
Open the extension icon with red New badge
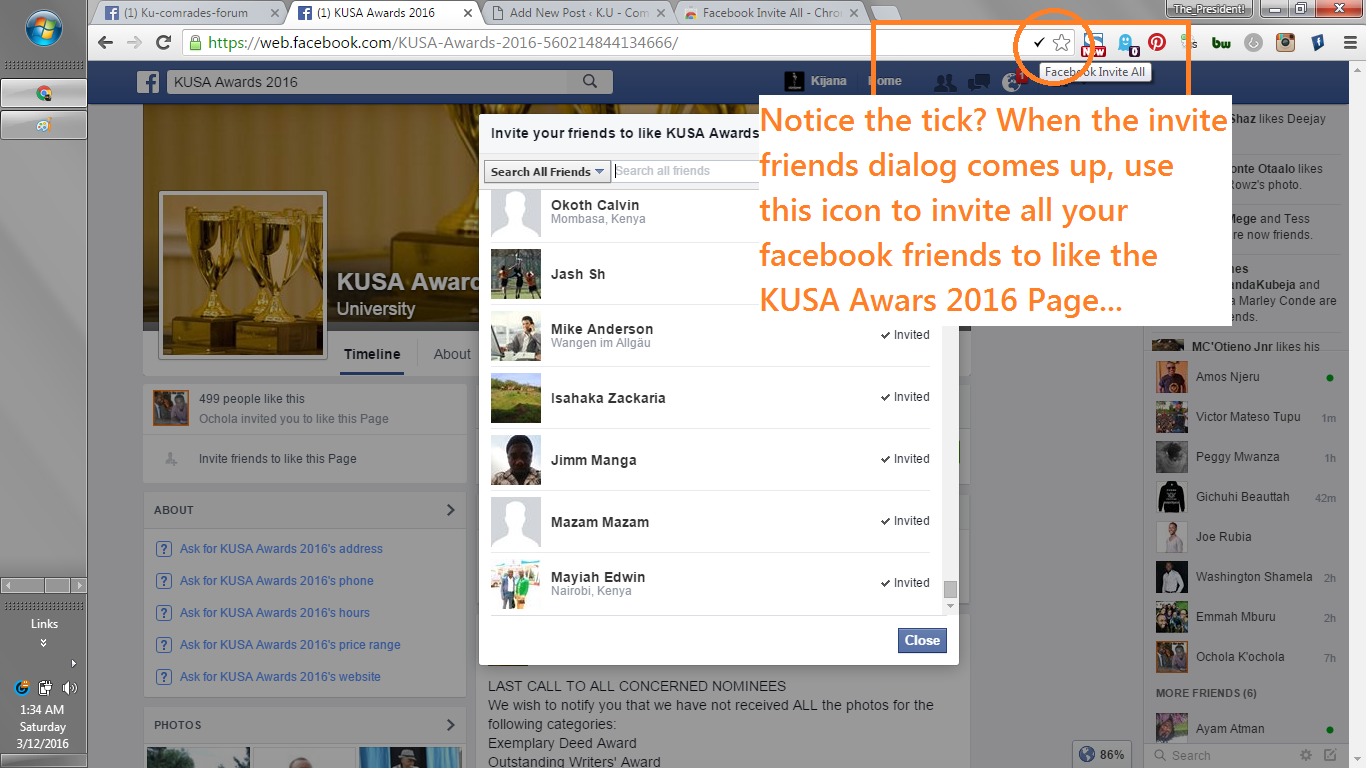pyautogui.click(x=1093, y=43)
